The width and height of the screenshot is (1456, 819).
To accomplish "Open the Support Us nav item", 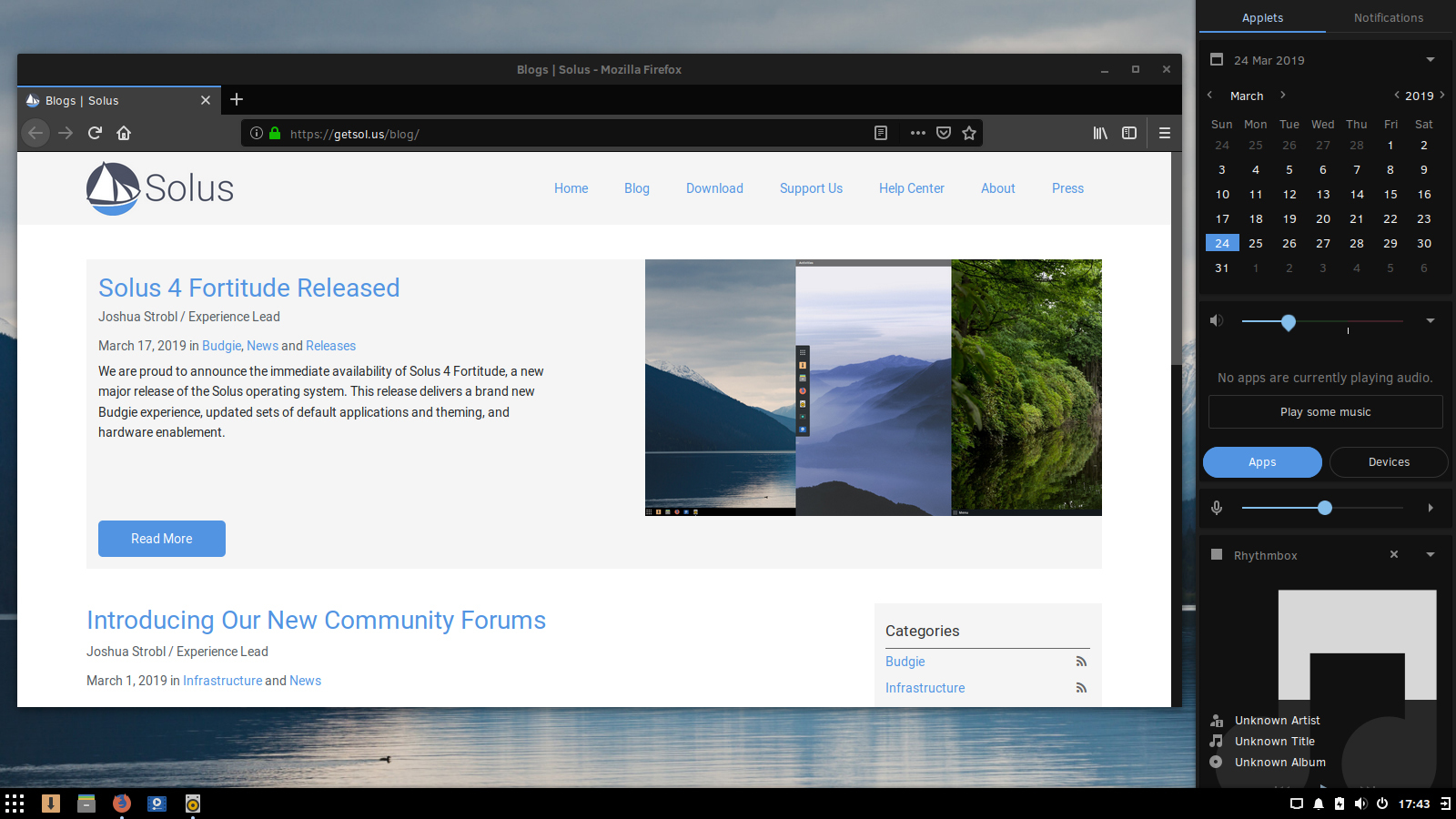I will click(811, 188).
